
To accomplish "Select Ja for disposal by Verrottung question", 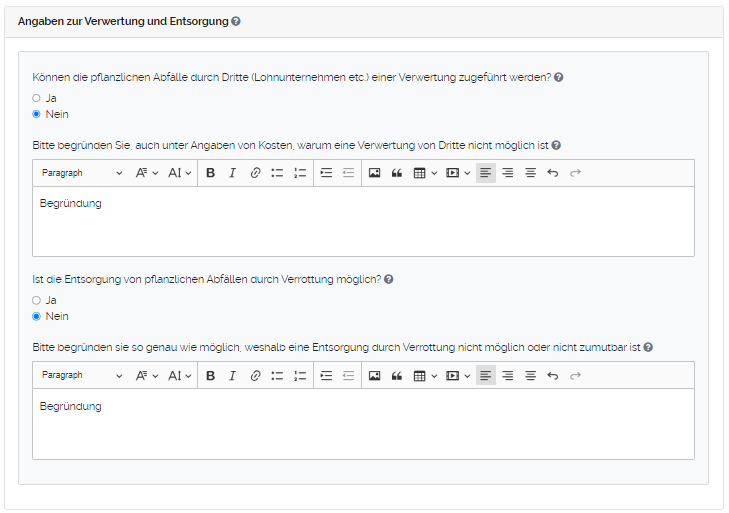I will point(37,300).
